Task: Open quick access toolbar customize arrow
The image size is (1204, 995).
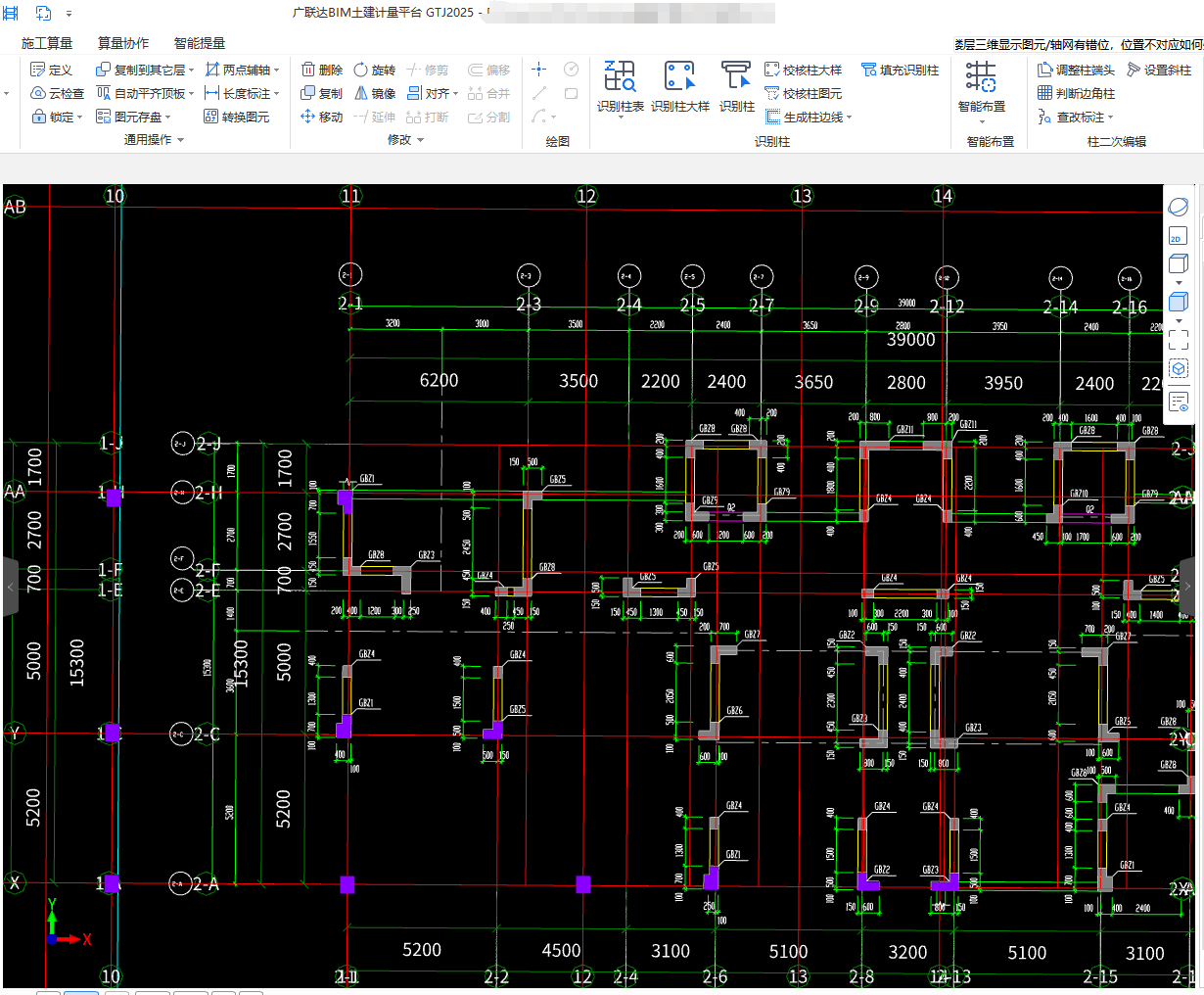Action: [x=69, y=14]
